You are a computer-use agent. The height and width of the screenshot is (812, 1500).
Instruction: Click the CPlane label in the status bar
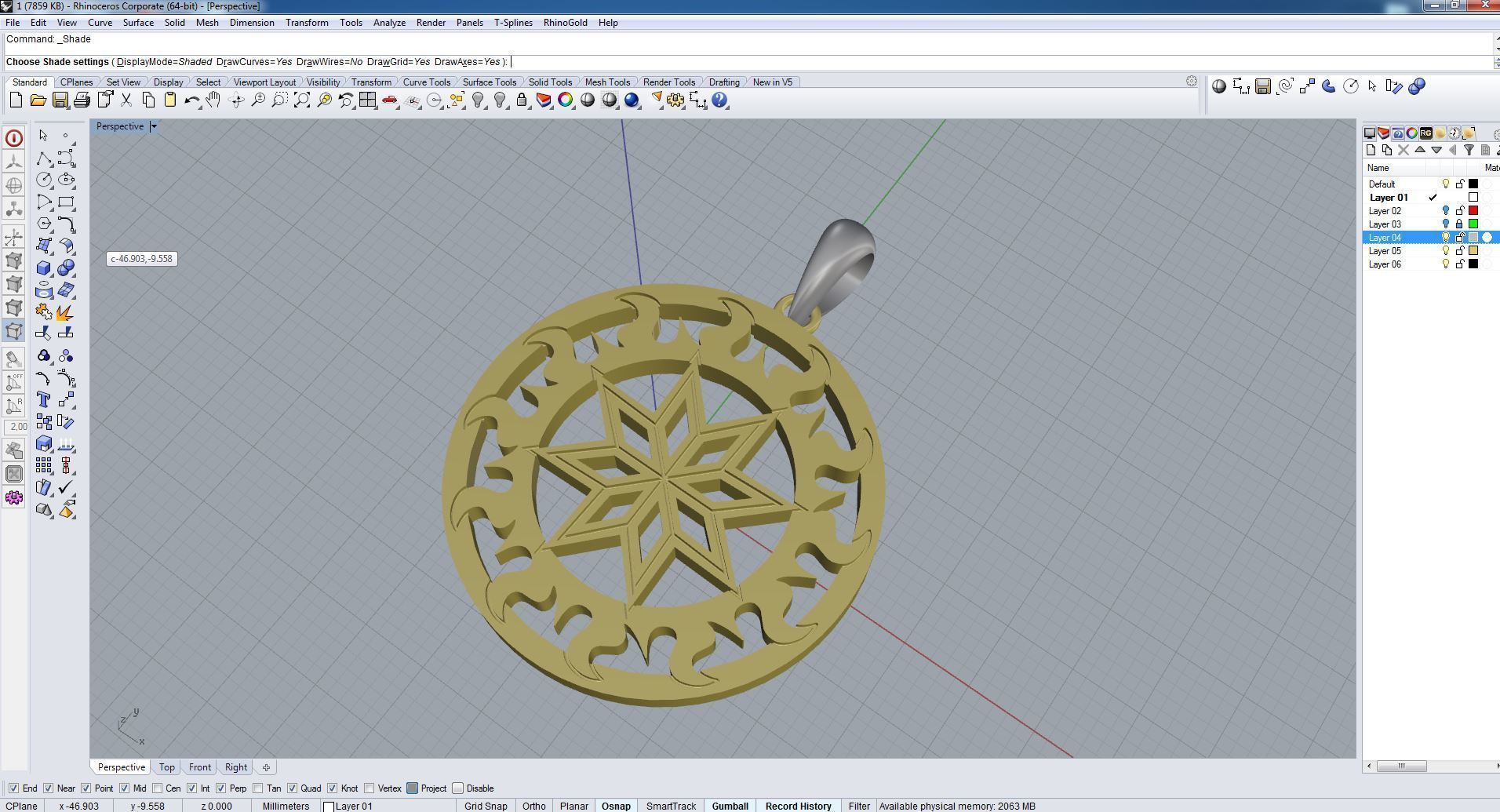click(21, 806)
